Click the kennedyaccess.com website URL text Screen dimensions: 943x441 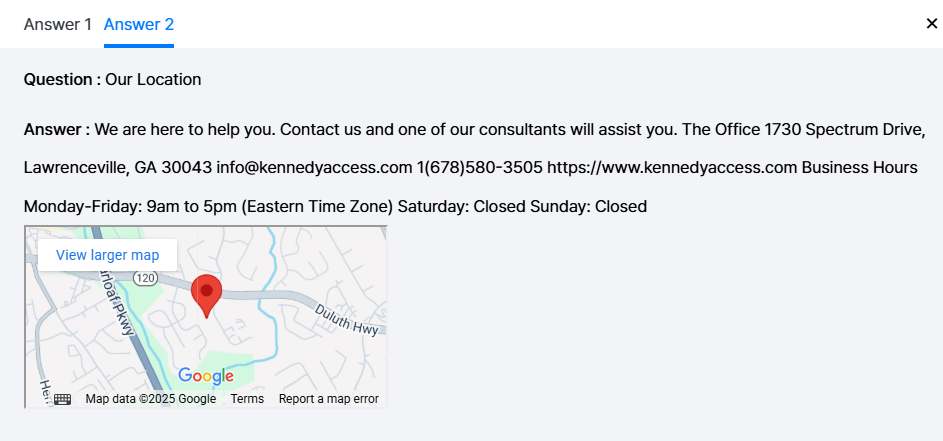[671, 167]
